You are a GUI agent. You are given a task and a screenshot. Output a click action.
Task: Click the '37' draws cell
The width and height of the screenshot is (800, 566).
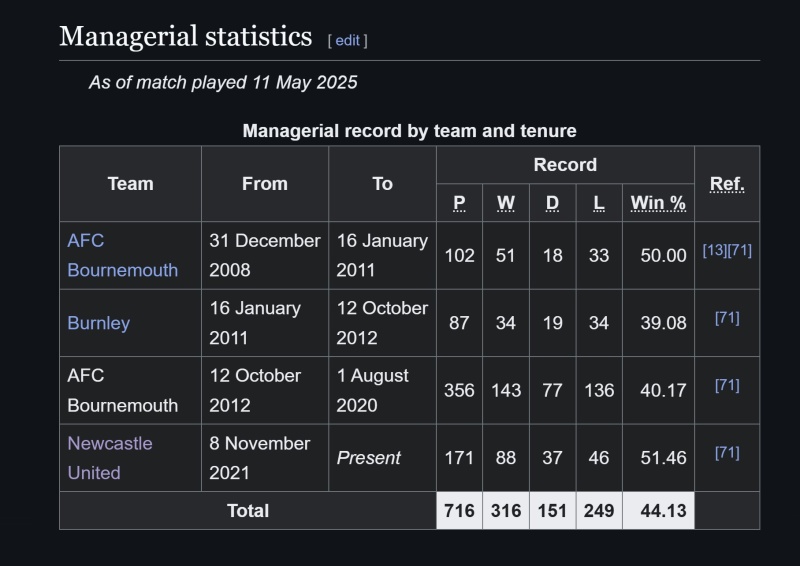[x=553, y=458]
